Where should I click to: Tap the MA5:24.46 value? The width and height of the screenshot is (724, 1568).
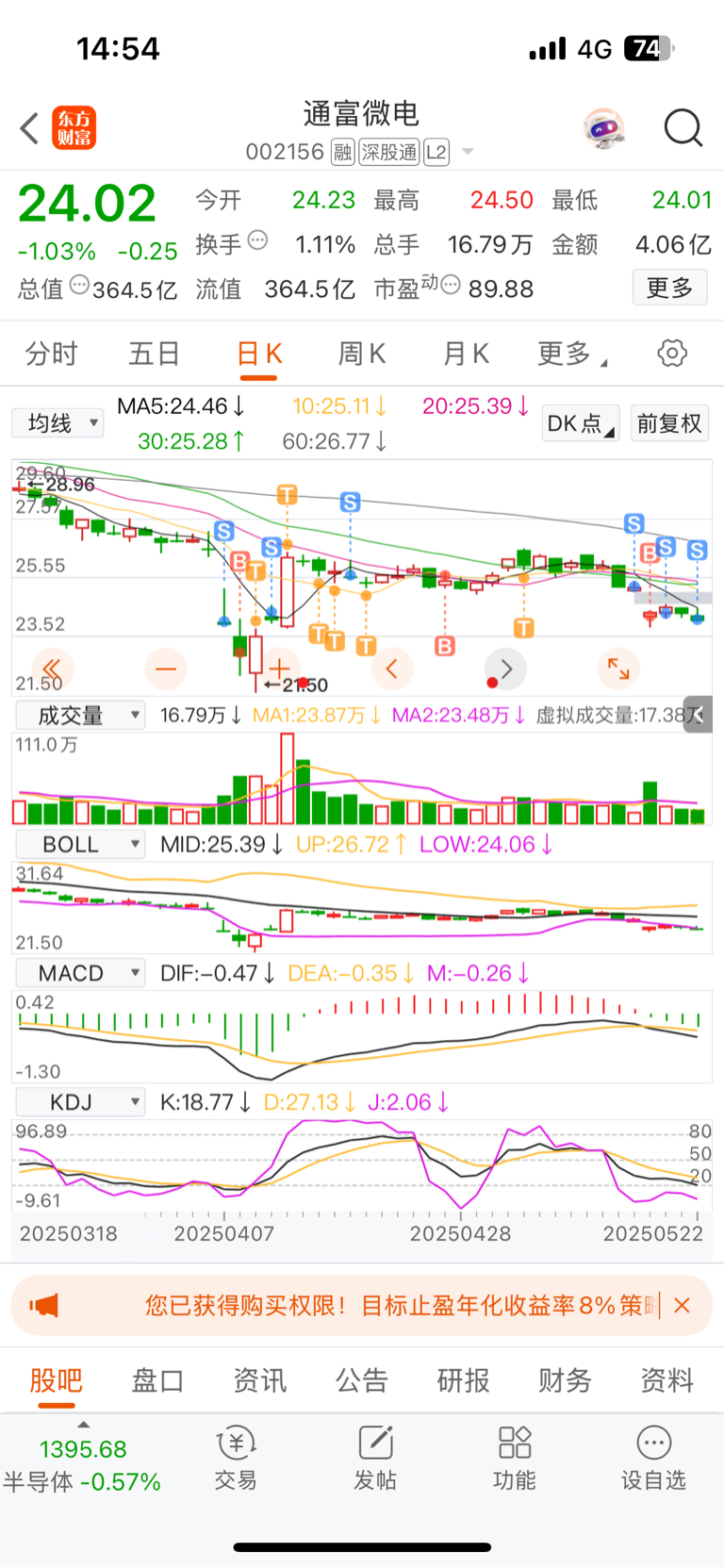pos(181,406)
